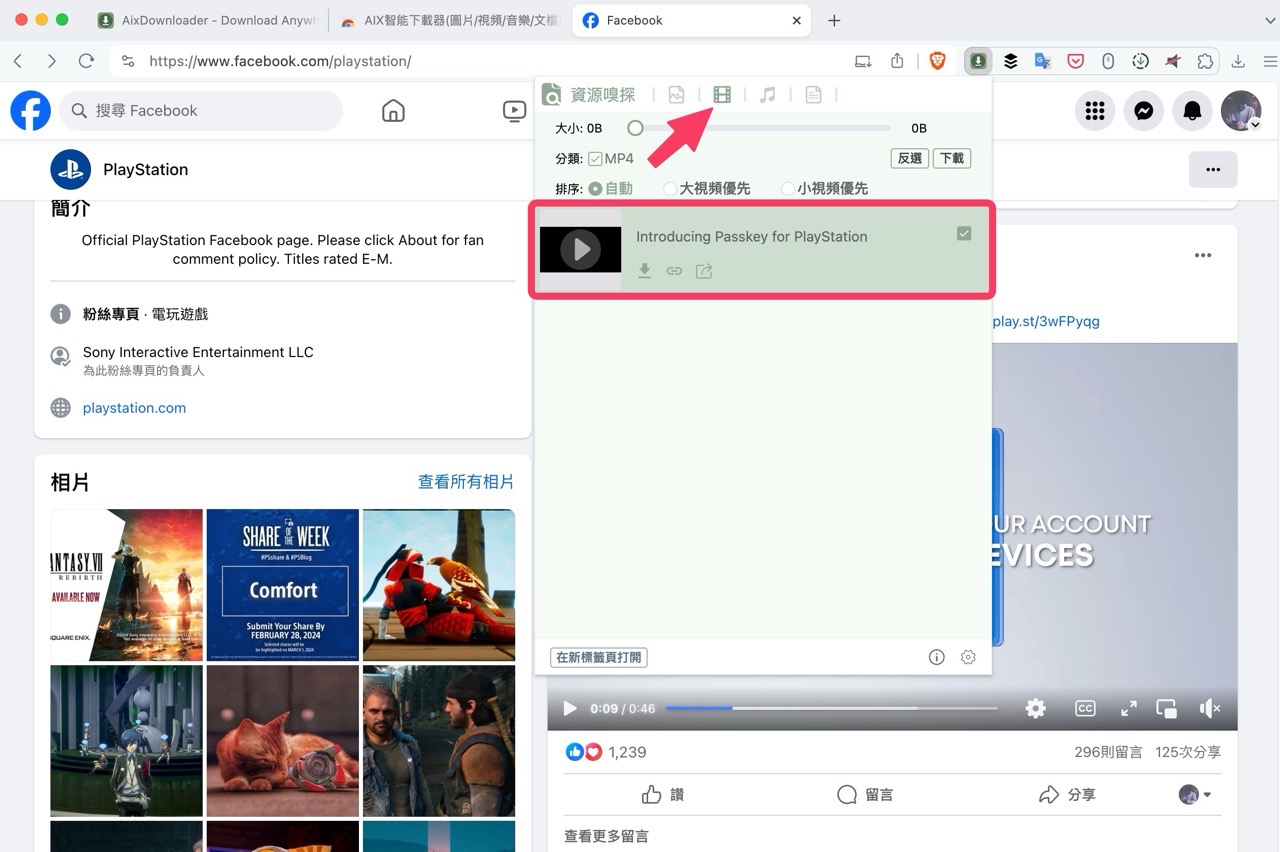Like the post with 讚 button

[x=662, y=794]
